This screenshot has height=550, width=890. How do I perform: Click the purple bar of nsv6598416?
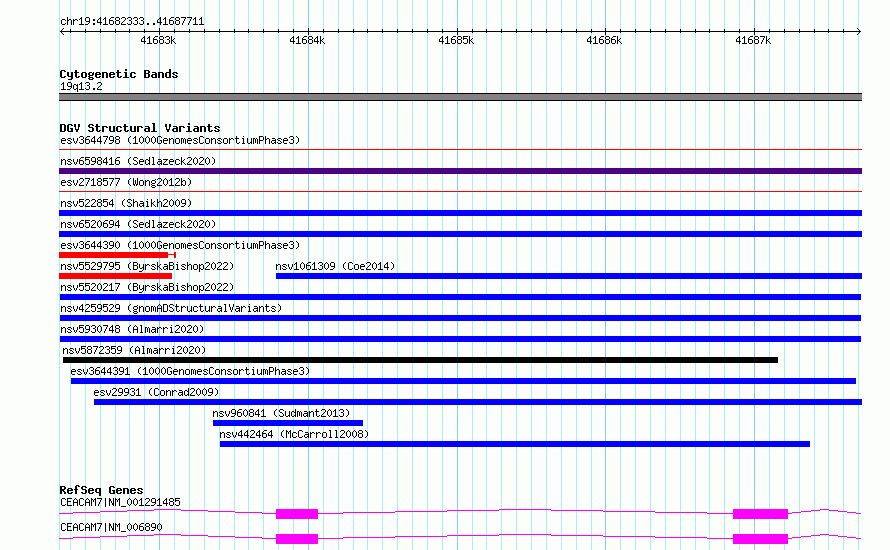point(460,171)
